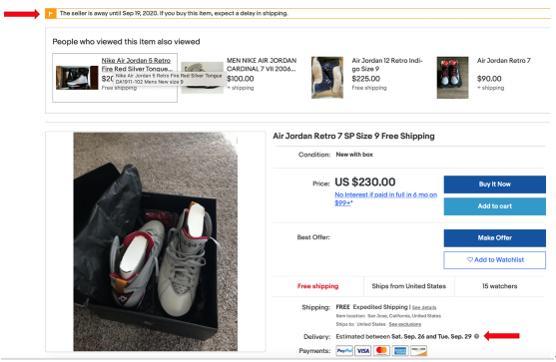Screen dimensions: 556x362
Task: Click Air Jordan 5 Retro product thumbnail
Action: point(77,77)
